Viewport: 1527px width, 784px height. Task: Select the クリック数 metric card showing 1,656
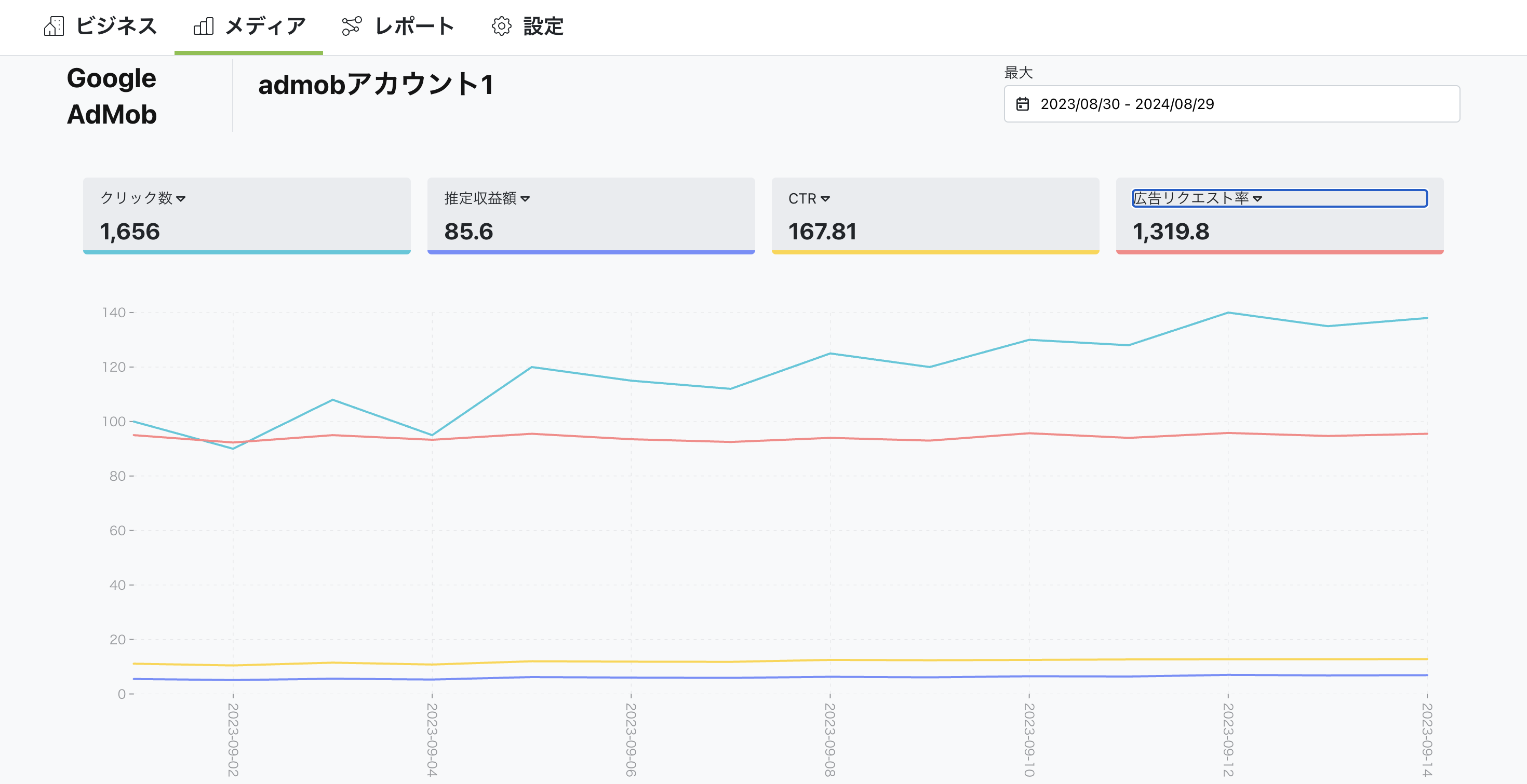[x=247, y=217]
